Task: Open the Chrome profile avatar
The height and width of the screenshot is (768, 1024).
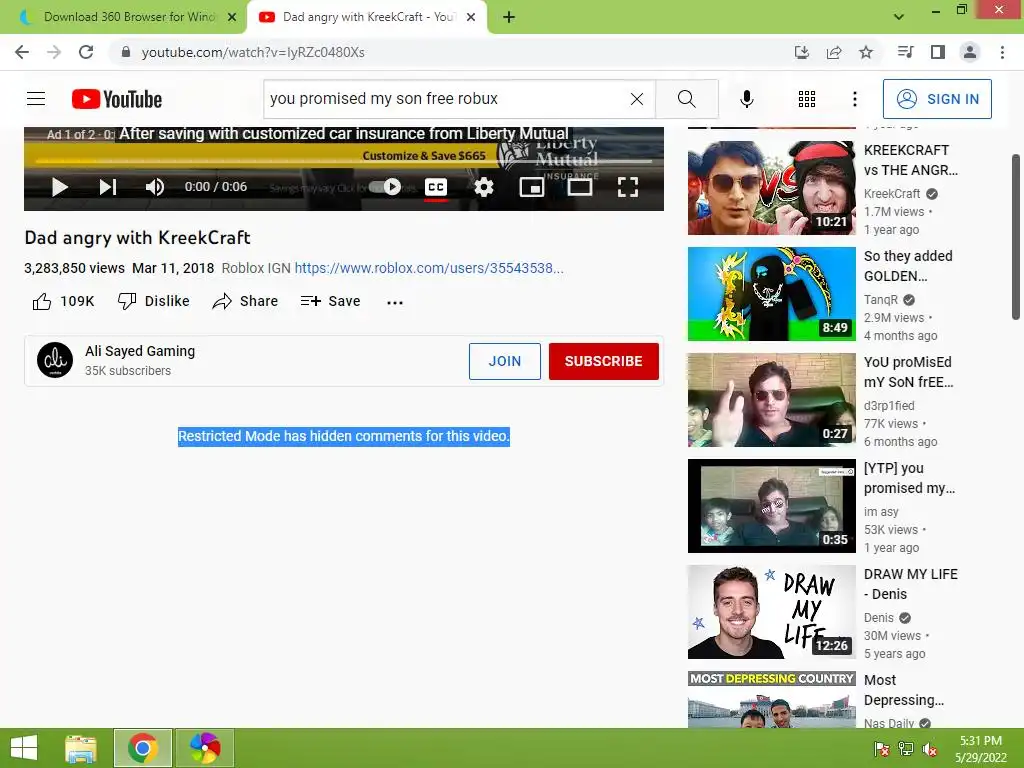Action: (970, 52)
